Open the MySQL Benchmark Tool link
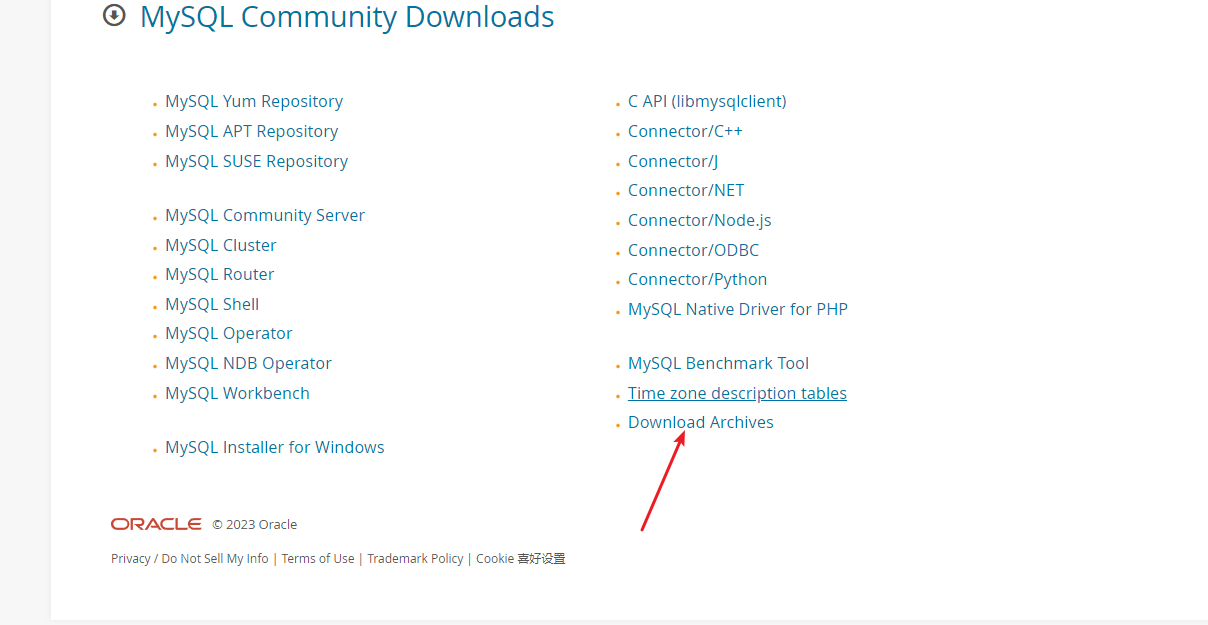 click(x=719, y=363)
